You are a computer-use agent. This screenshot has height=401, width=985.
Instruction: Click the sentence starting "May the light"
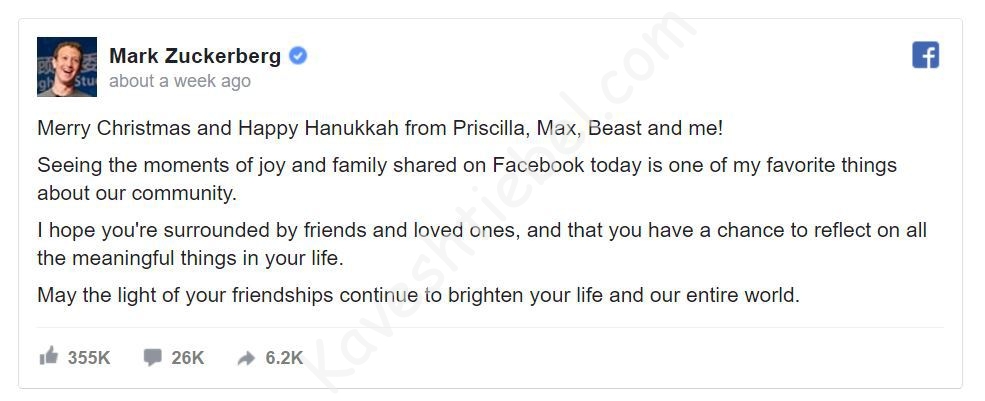tap(418, 295)
